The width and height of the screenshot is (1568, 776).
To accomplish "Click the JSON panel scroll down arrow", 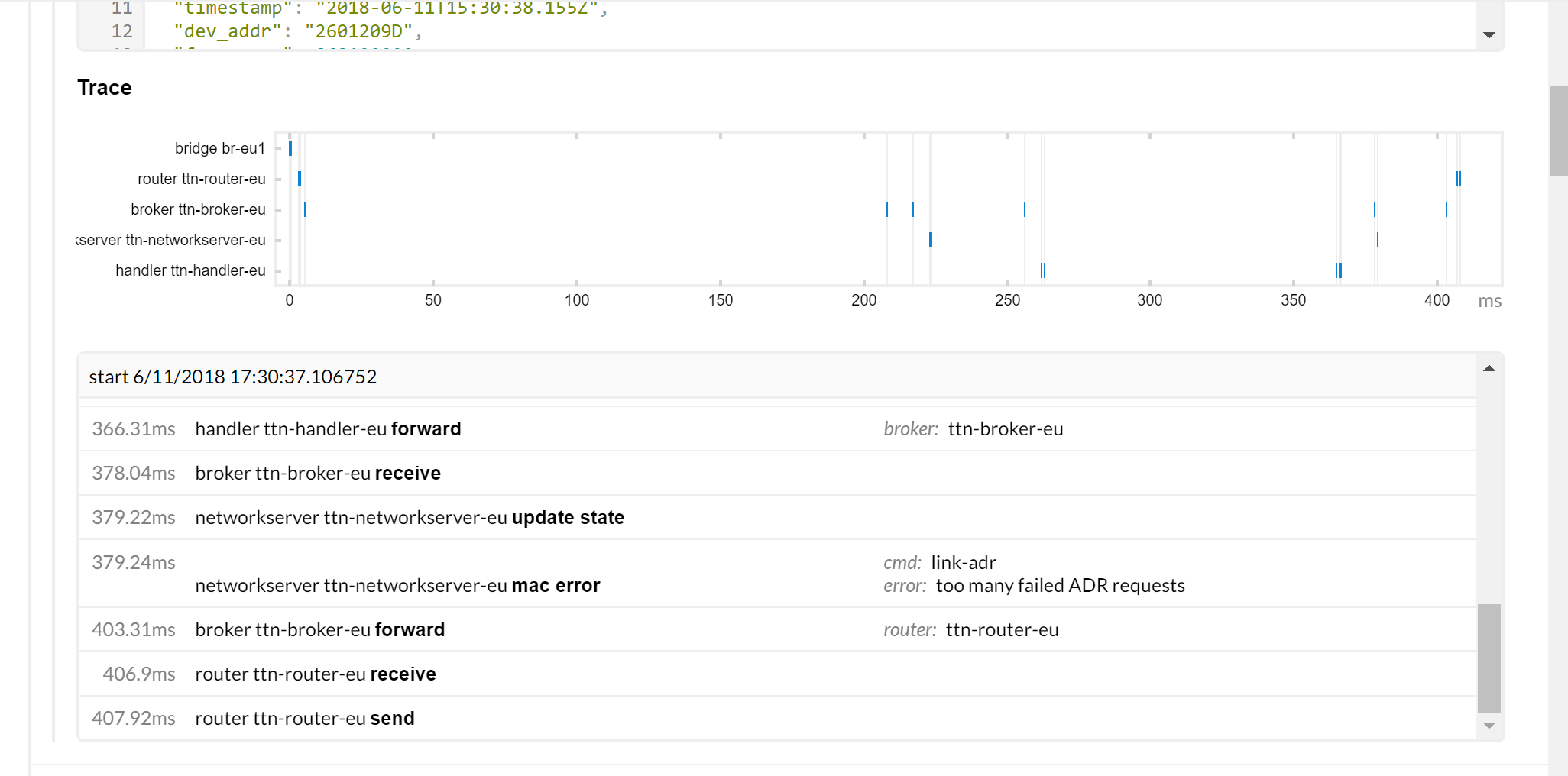I will point(1489,35).
